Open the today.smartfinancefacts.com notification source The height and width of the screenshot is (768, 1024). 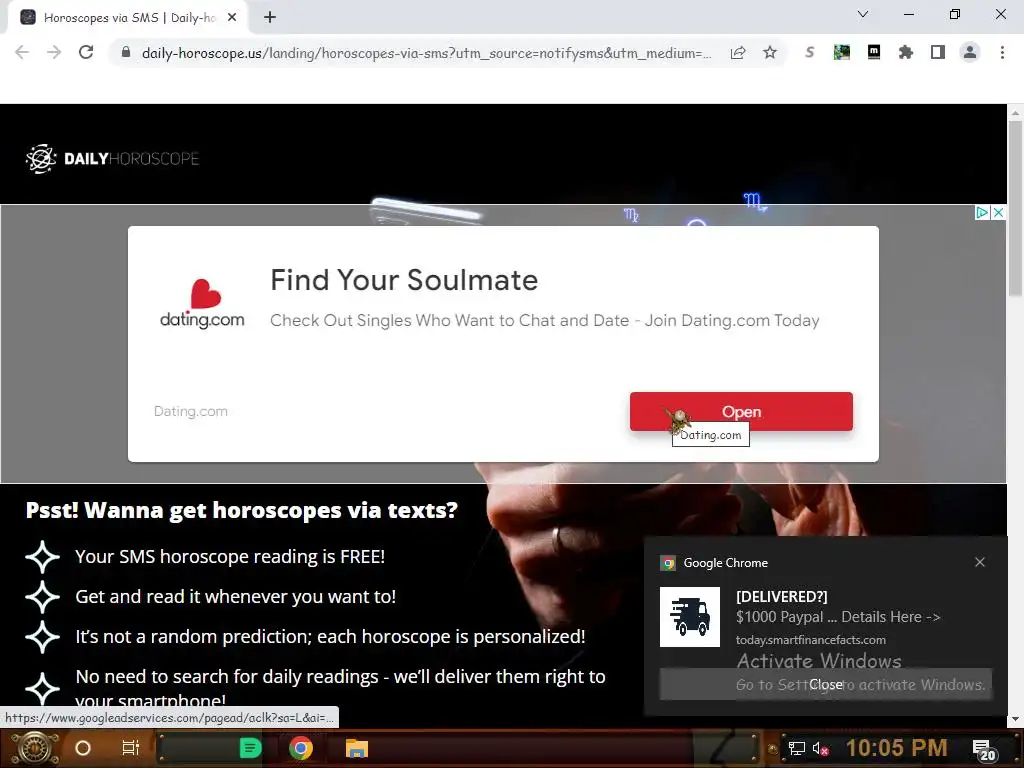810,640
